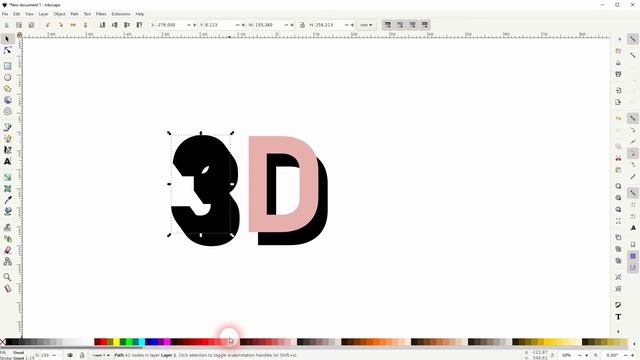This screenshot has width=640, height=360.
Task: Click Rotate 90° clockwise icon
Action: 61,25
